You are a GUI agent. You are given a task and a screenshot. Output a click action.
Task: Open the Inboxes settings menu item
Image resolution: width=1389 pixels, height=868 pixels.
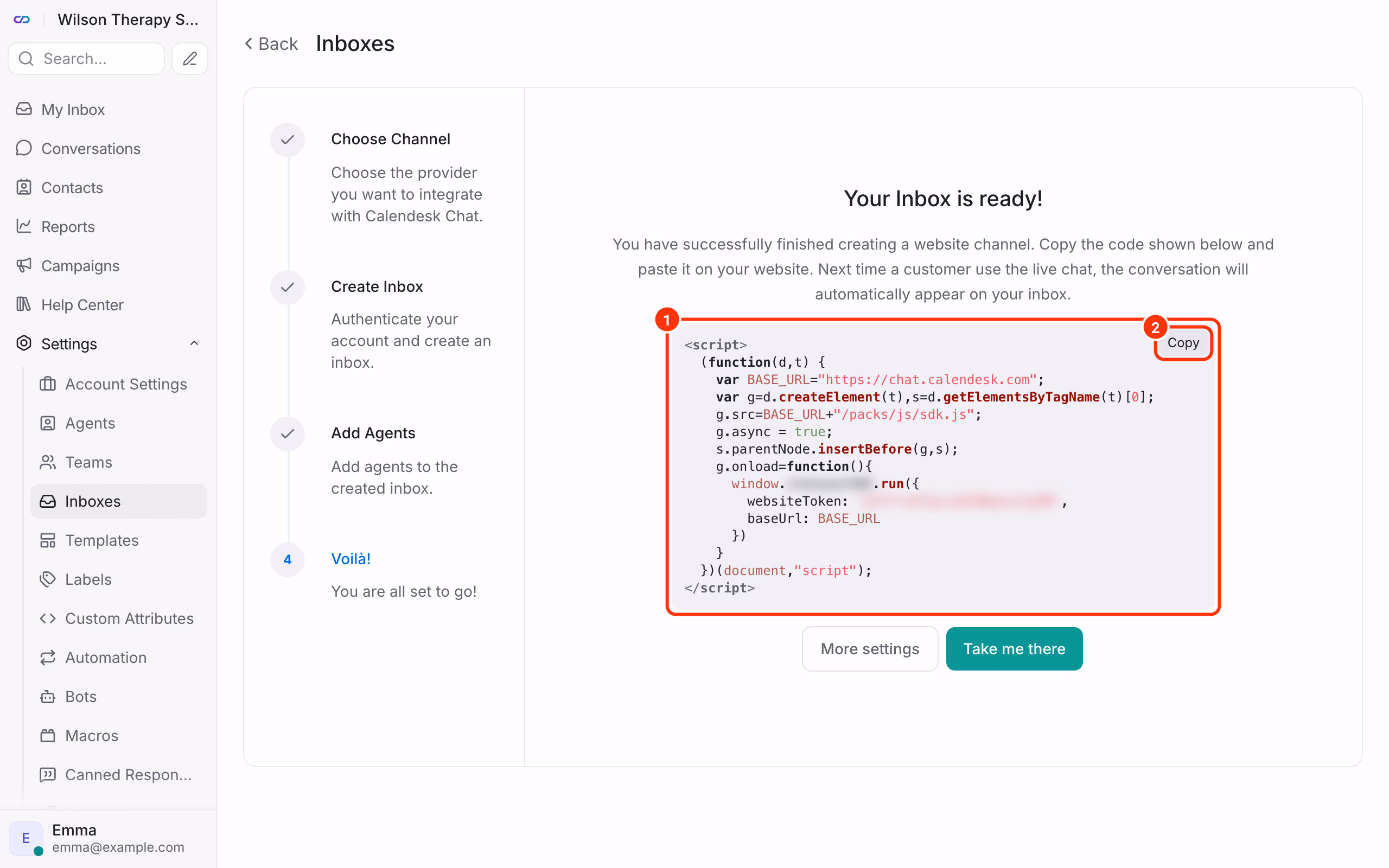[119, 501]
